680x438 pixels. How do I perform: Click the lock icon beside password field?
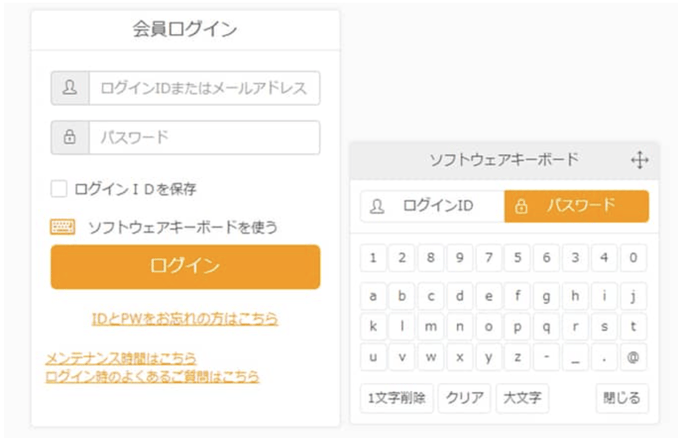click(x=70, y=137)
